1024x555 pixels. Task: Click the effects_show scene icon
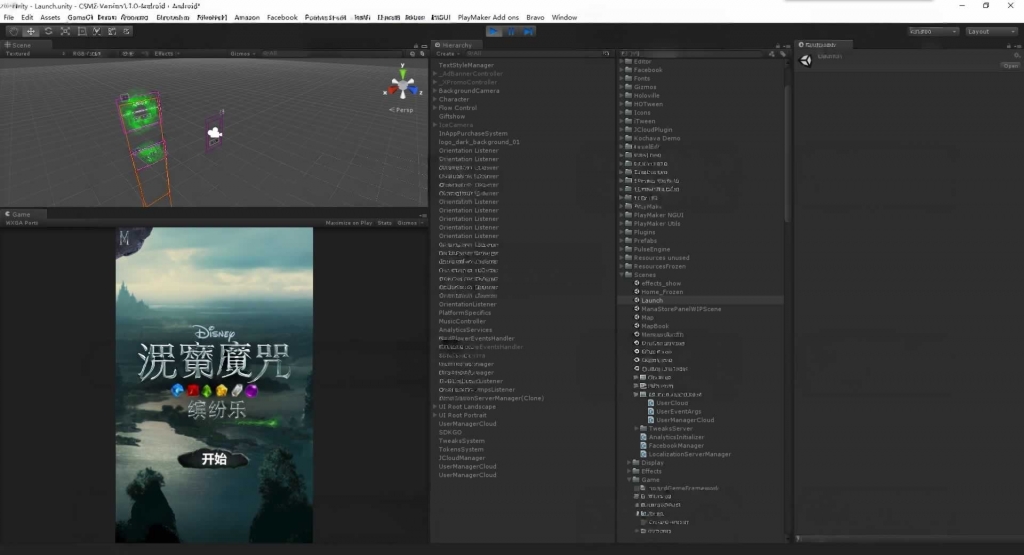click(x=637, y=283)
